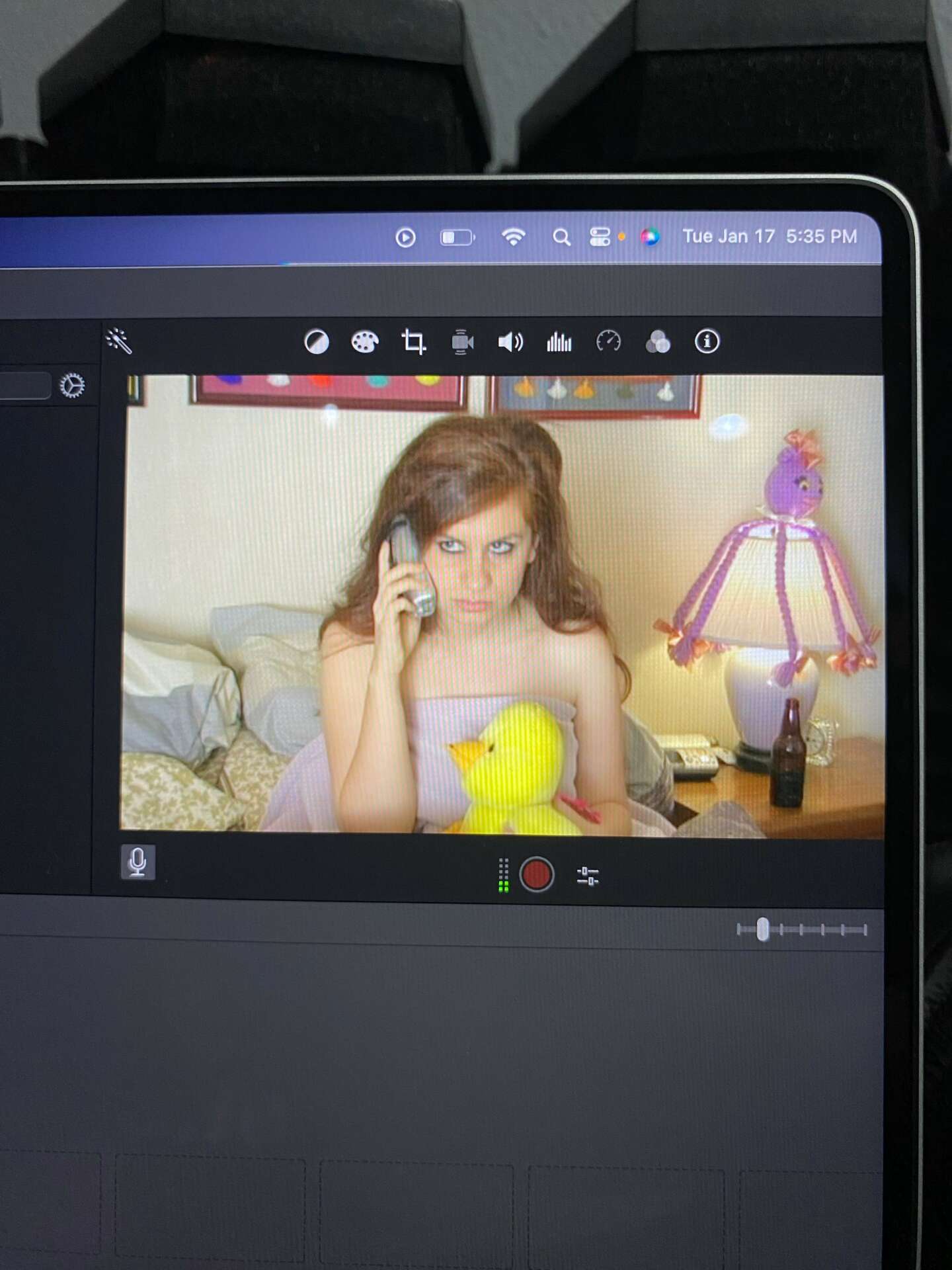This screenshot has height=1270, width=952.
Task: Open the Stabilization camera controls
Action: [x=462, y=343]
